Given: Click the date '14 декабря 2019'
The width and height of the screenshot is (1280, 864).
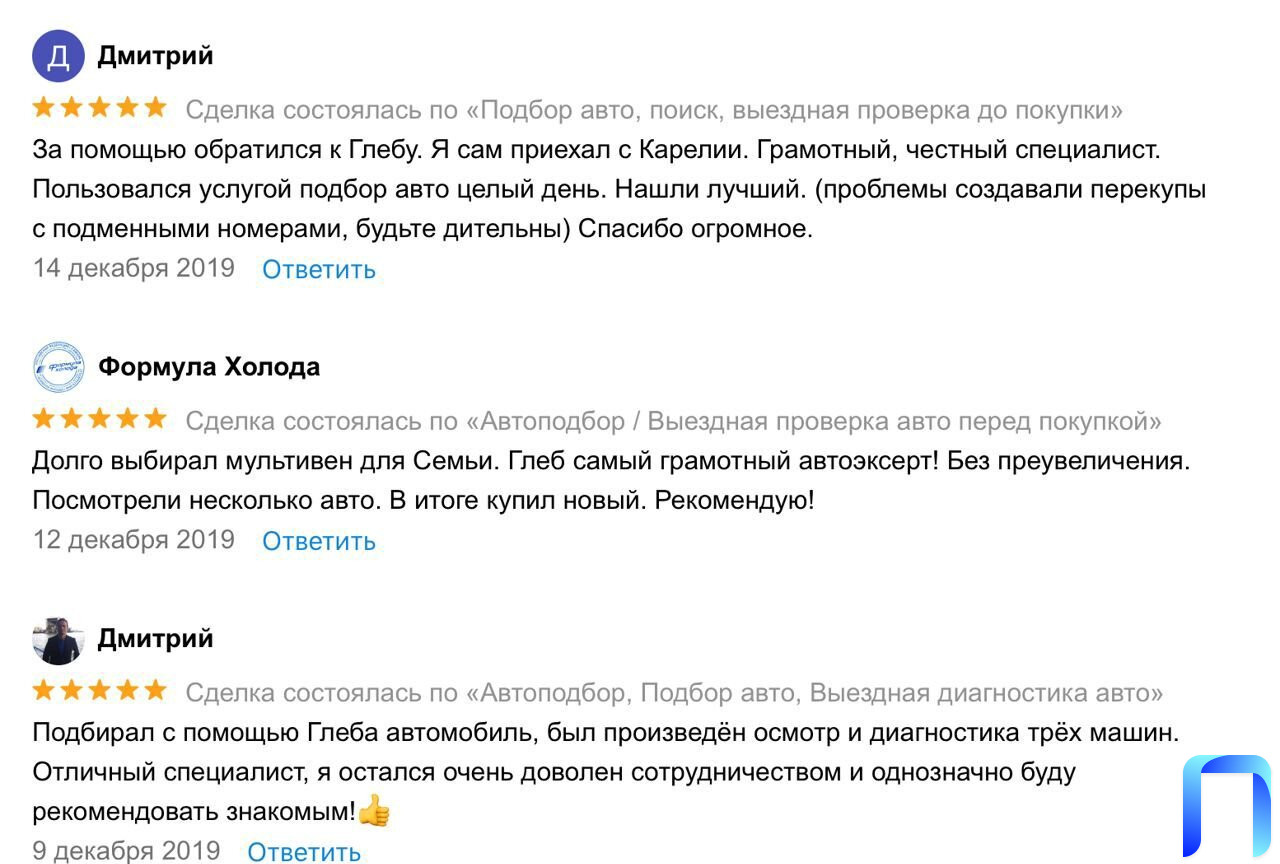Looking at the screenshot, I should click(x=134, y=268).
